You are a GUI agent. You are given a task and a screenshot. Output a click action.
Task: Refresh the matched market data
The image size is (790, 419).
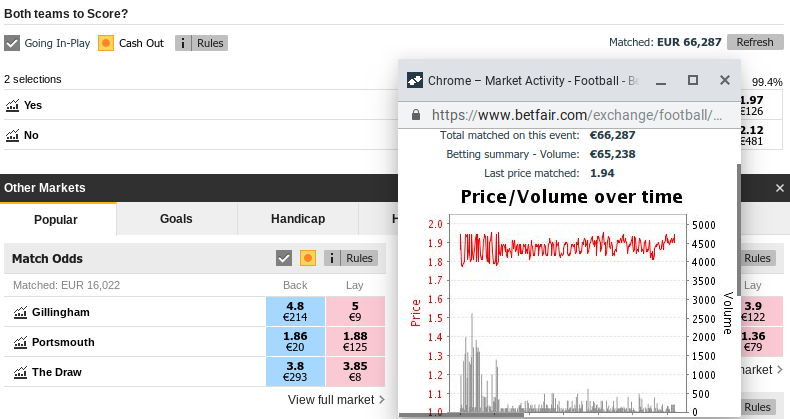[755, 42]
